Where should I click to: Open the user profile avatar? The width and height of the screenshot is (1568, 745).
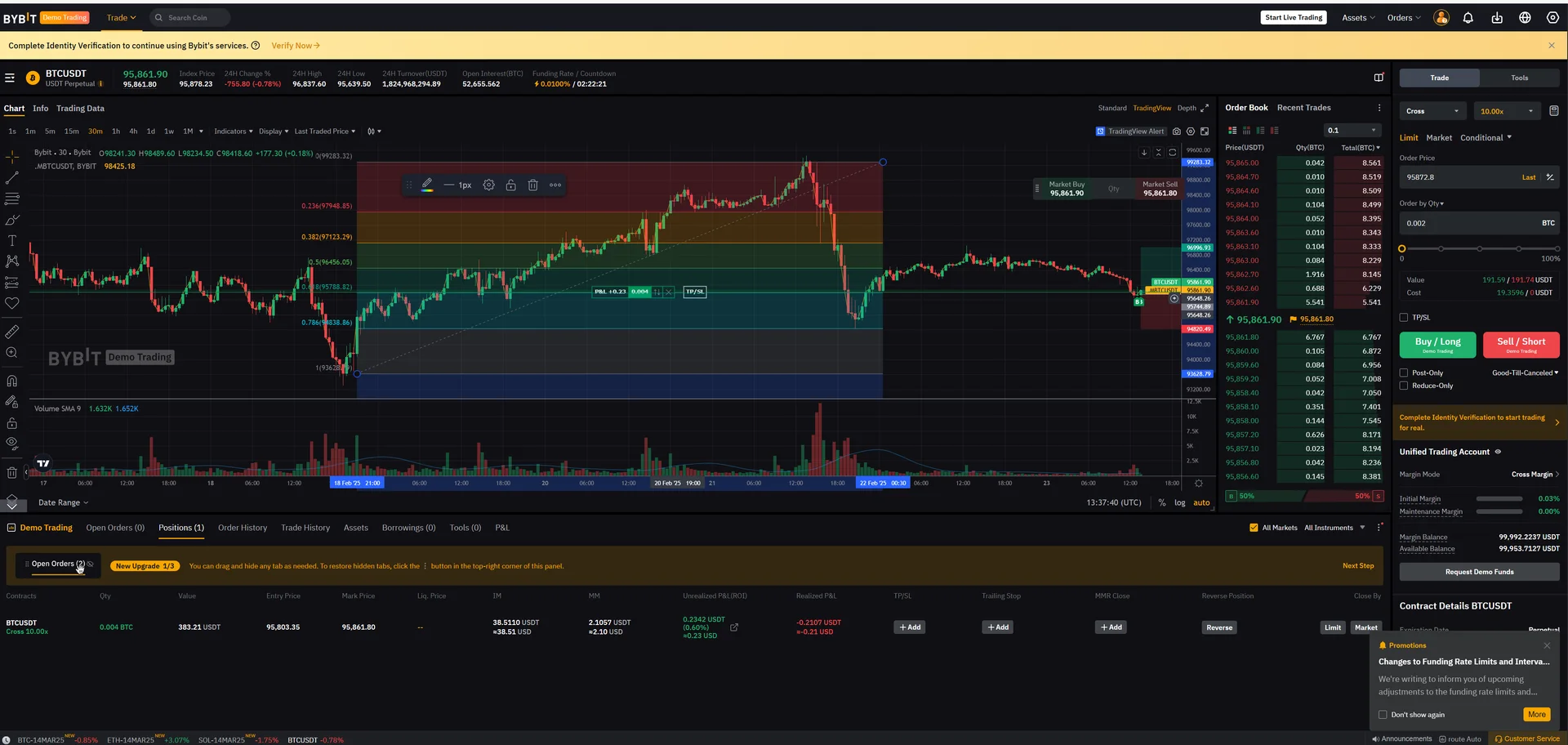[x=1441, y=18]
